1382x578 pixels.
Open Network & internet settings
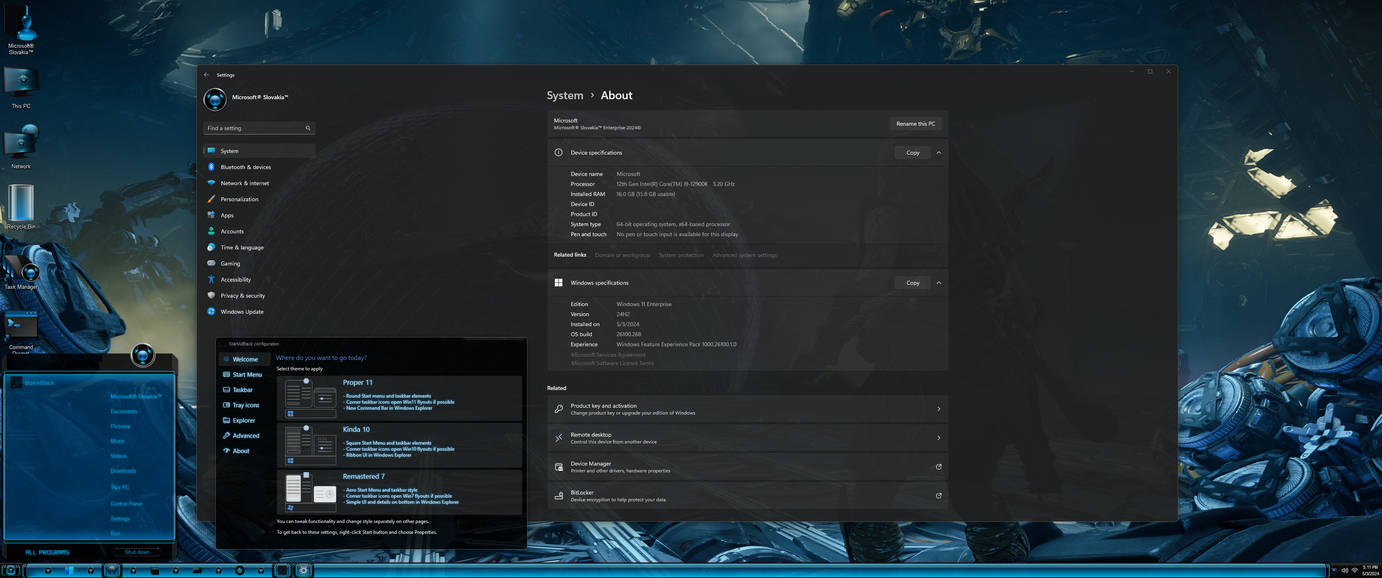click(259, 183)
